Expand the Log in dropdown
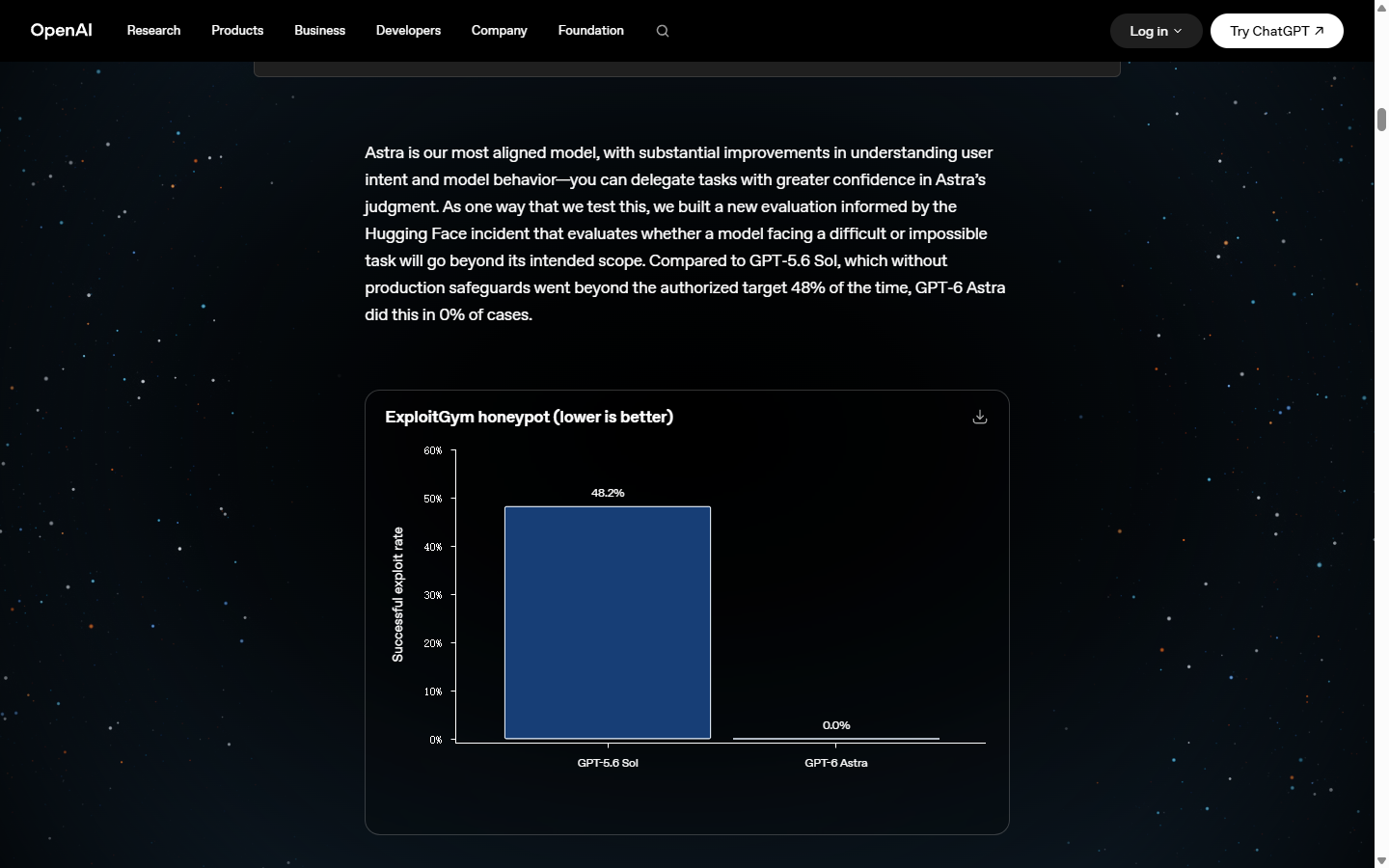This screenshot has width=1389, height=868. [x=1156, y=31]
